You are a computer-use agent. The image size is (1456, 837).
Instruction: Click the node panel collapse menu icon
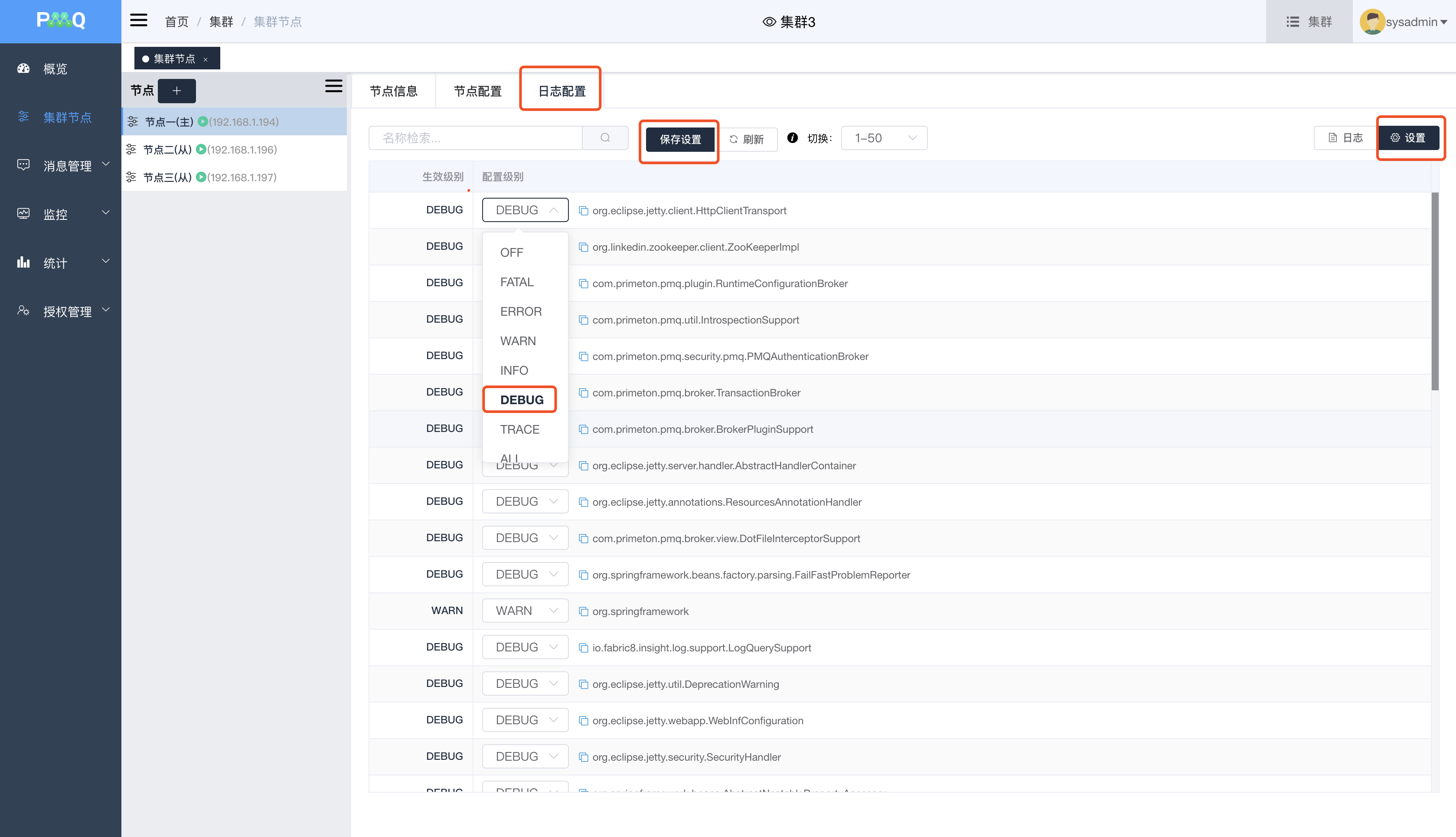(333, 87)
